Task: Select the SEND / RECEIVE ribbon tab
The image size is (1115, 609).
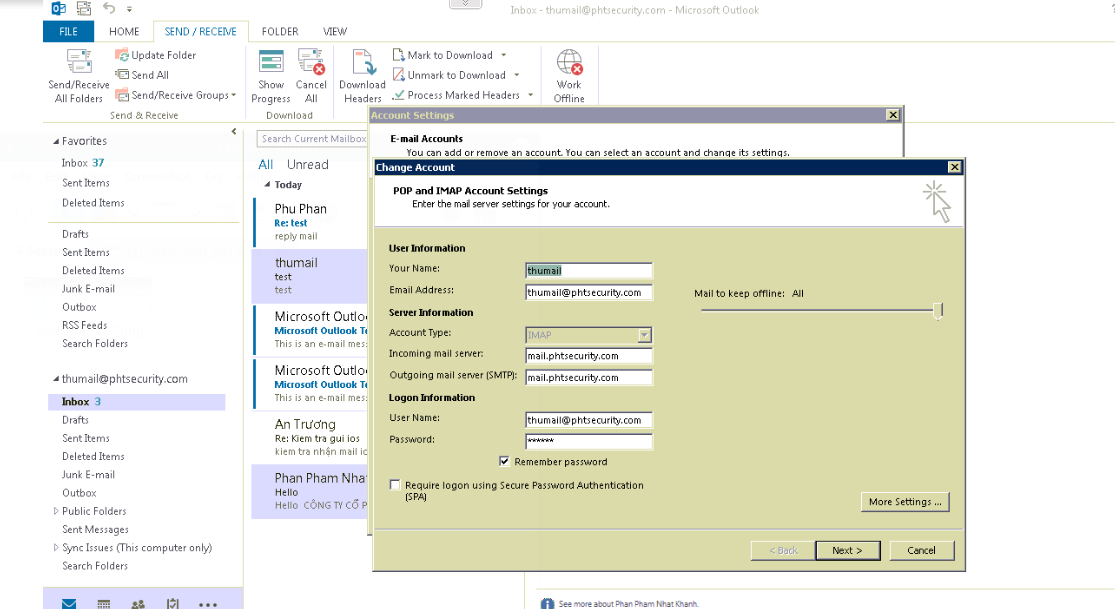Action: click(x=201, y=31)
